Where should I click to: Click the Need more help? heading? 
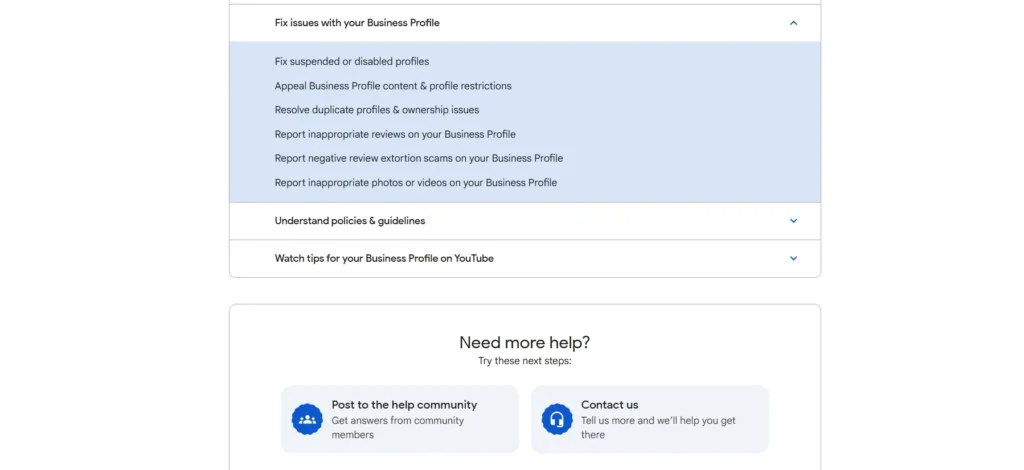[524, 342]
